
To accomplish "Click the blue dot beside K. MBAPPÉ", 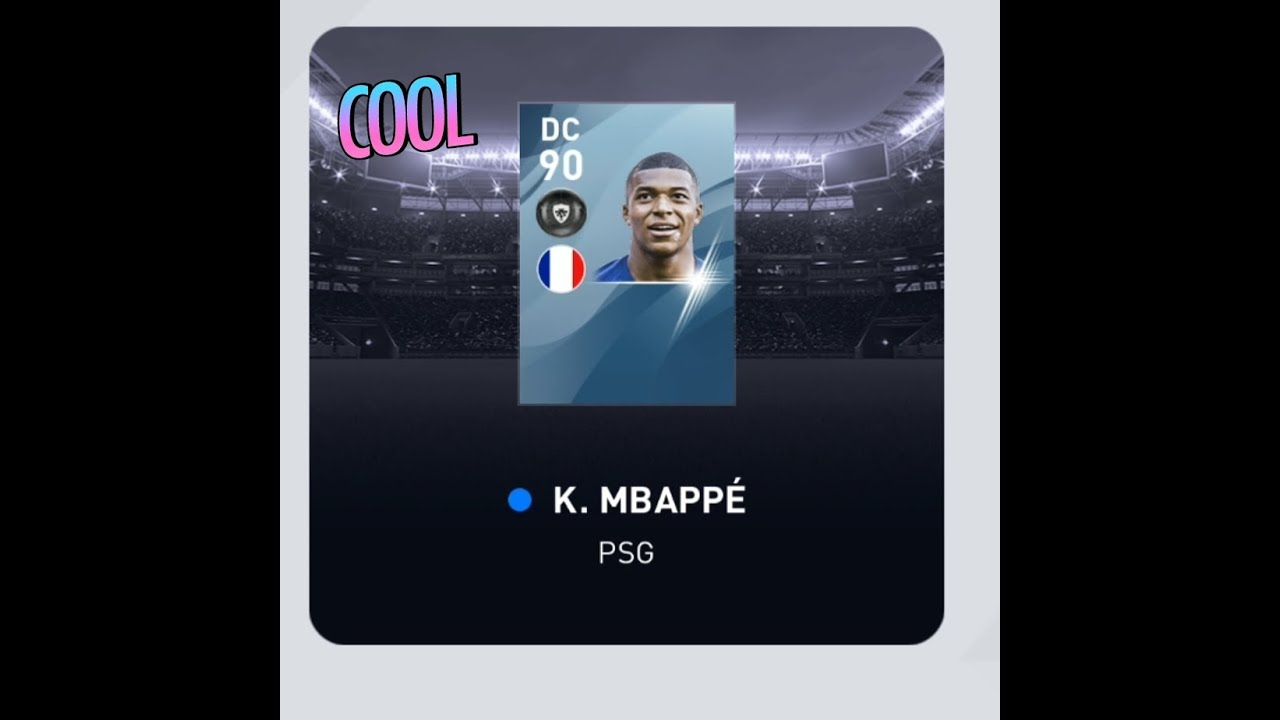I will [x=519, y=500].
